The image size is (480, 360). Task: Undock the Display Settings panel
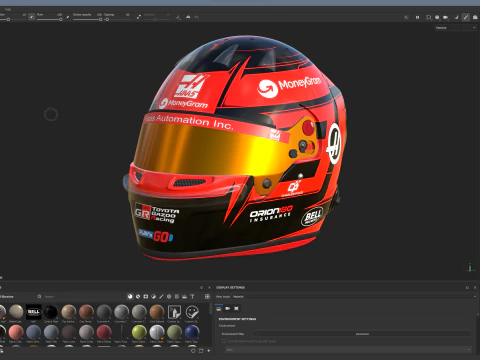coord(467,287)
